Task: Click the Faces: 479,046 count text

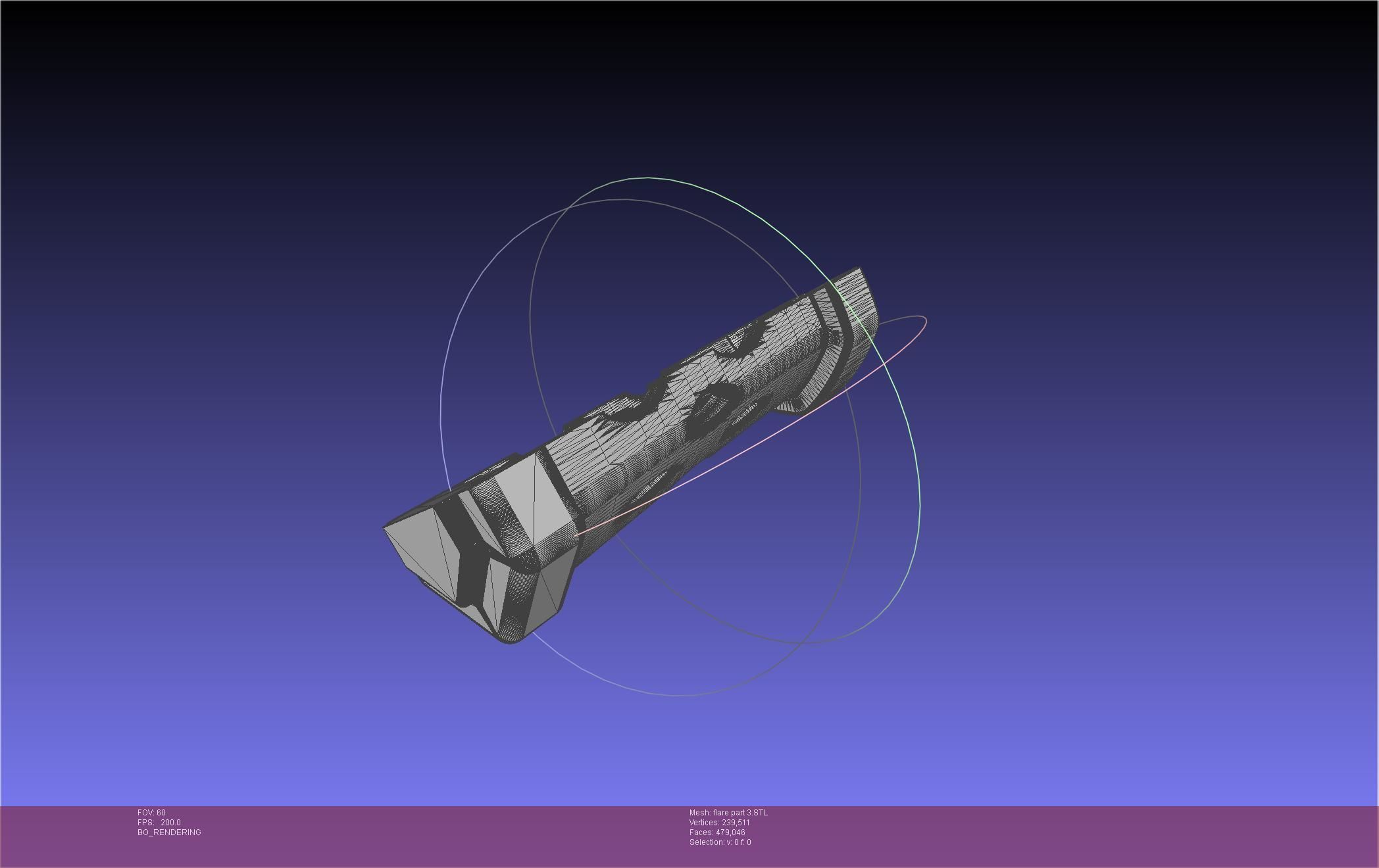Action: tap(716, 832)
